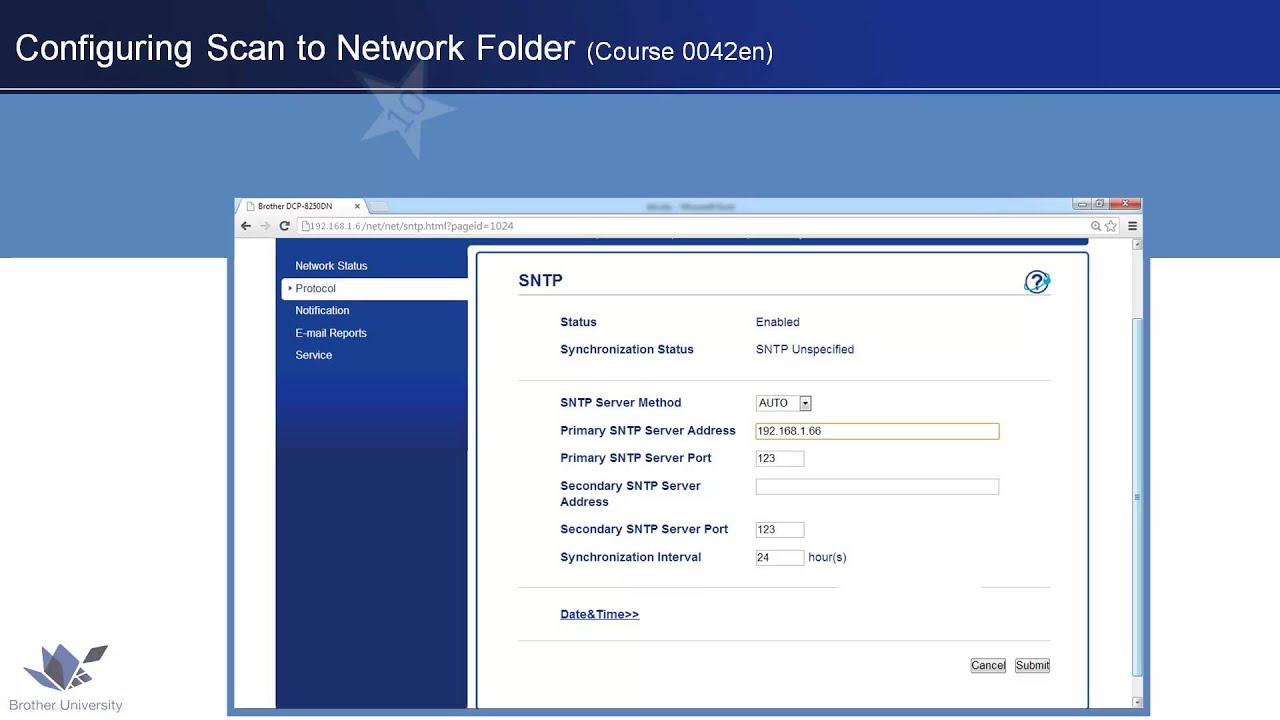Screen dimensions: 1280x720
Task: Click the Cancel button
Action: (988, 665)
